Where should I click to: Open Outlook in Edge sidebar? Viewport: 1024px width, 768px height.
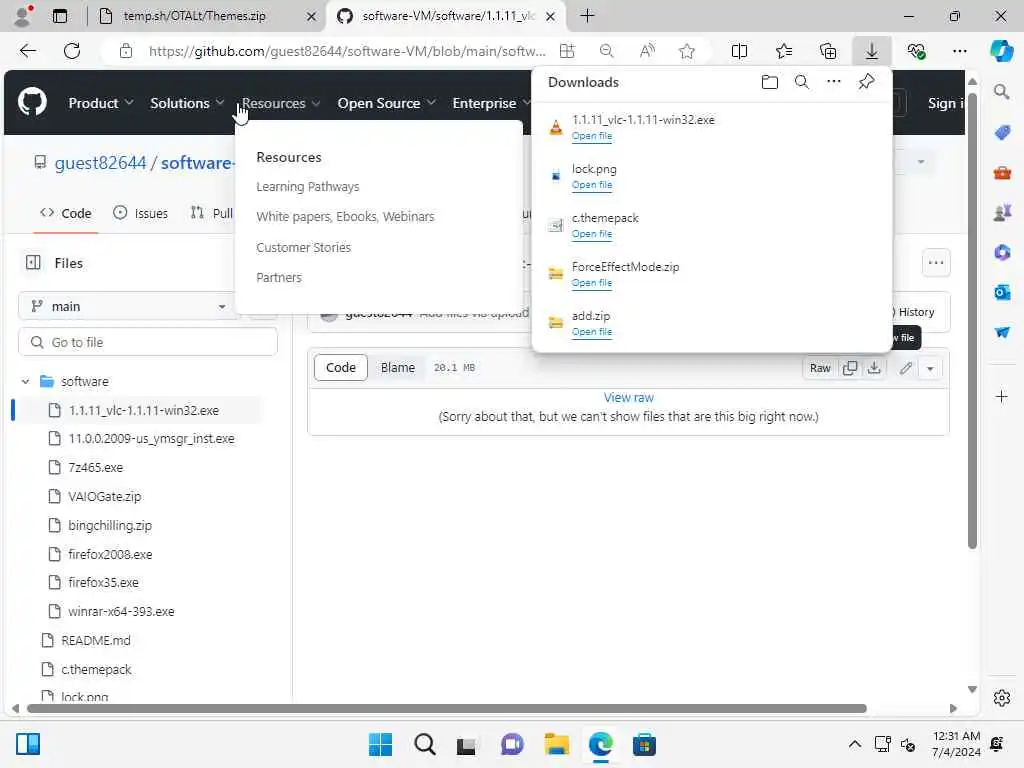point(1002,292)
